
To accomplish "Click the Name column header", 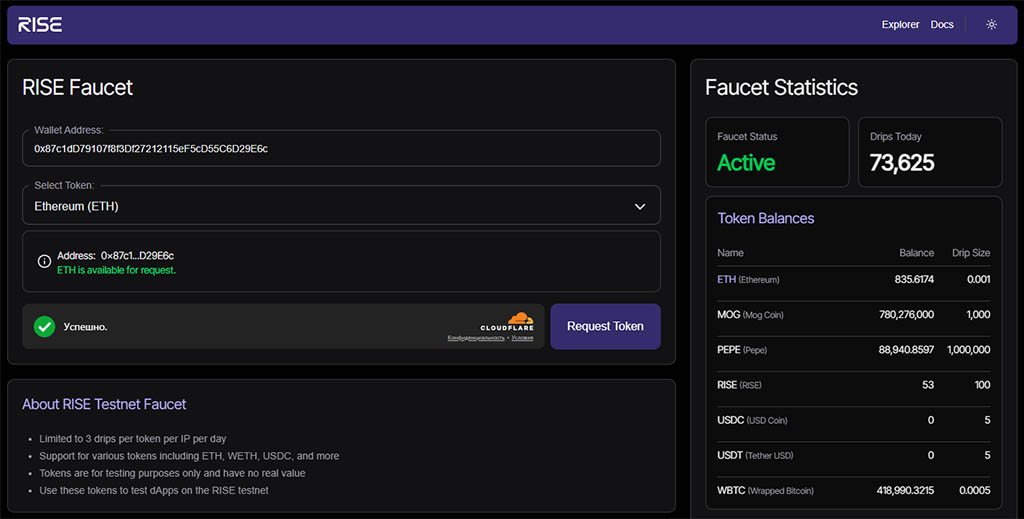I will coord(730,253).
